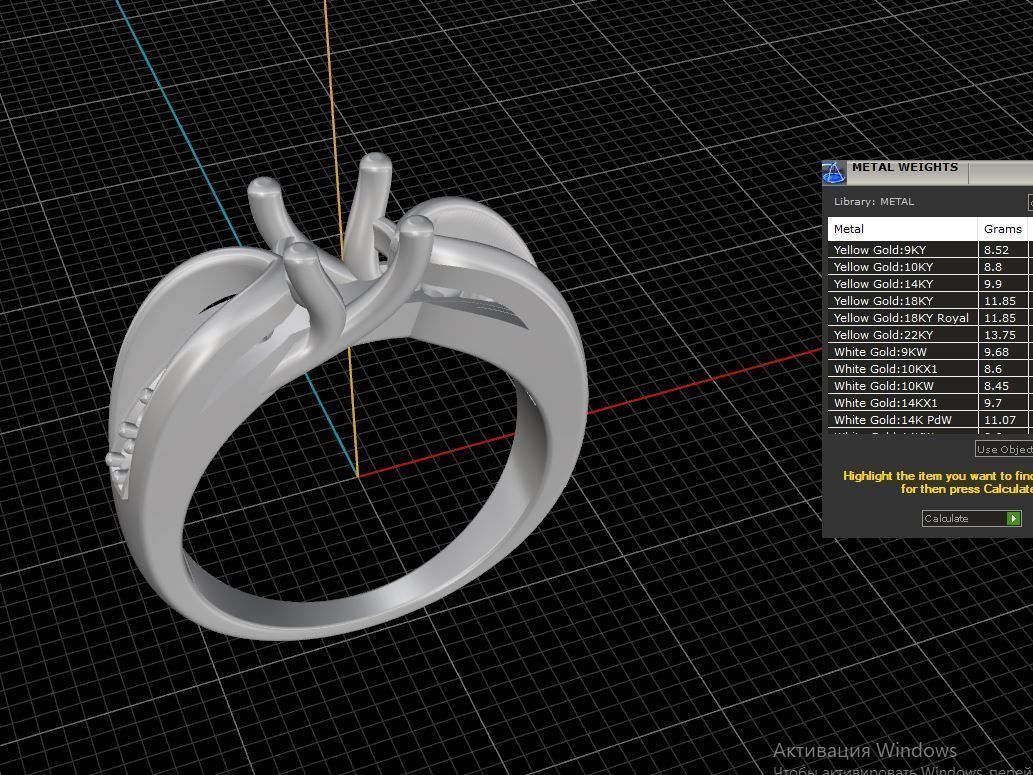This screenshot has height=775, width=1033.
Task: Click the 13.75 grams value
Action: coord(999,335)
